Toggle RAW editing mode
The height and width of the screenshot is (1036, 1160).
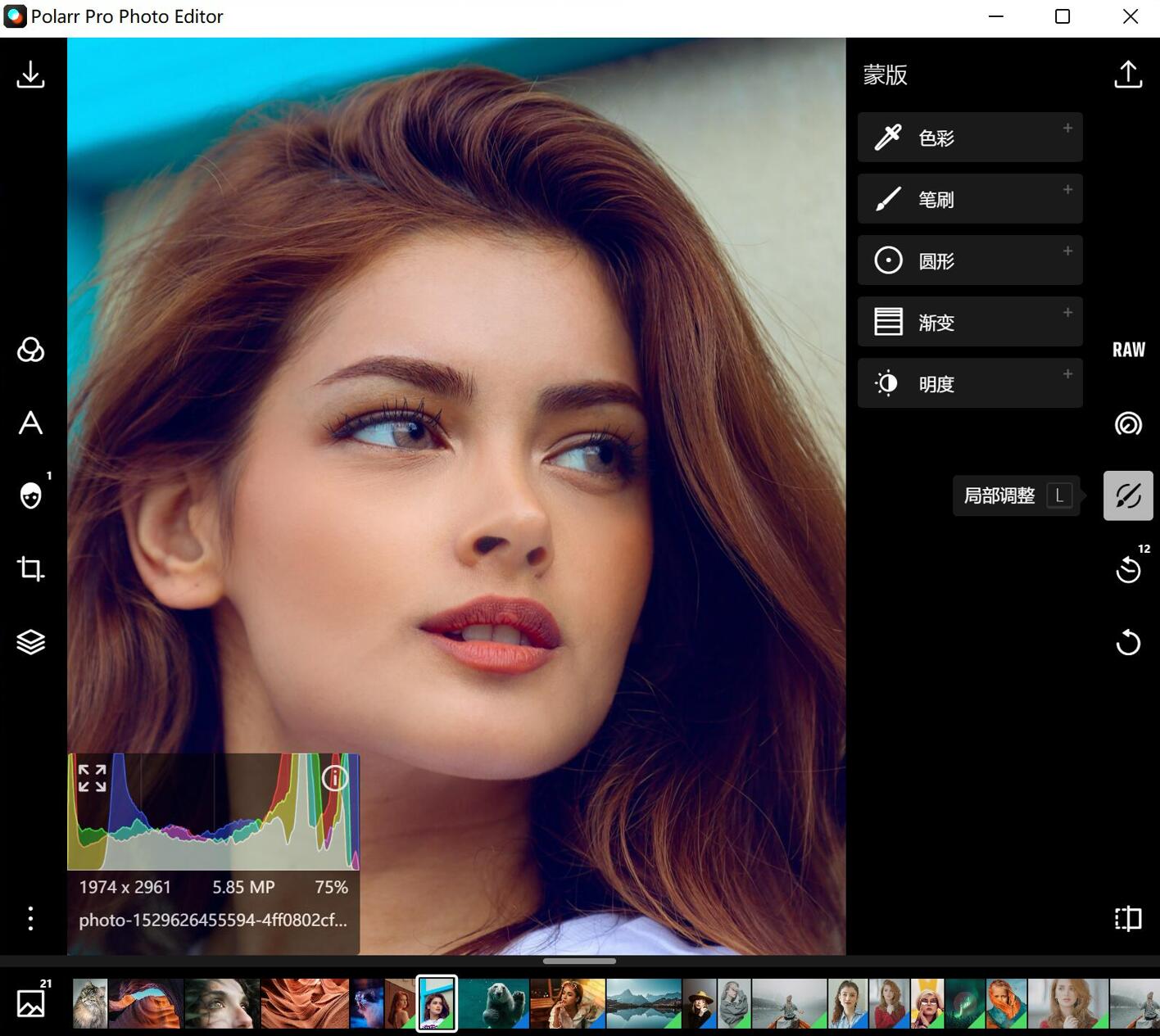tap(1128, 349)
